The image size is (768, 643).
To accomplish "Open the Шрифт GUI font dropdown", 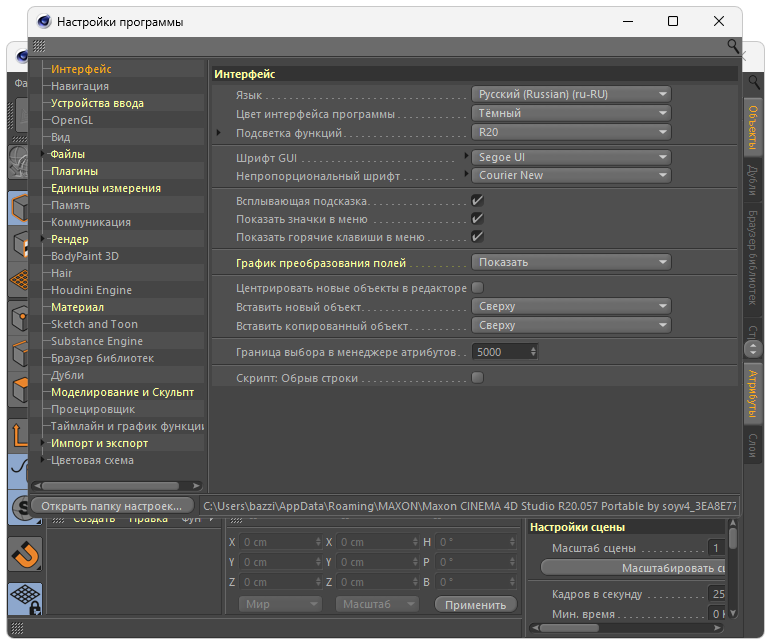I will click(570, 157).
